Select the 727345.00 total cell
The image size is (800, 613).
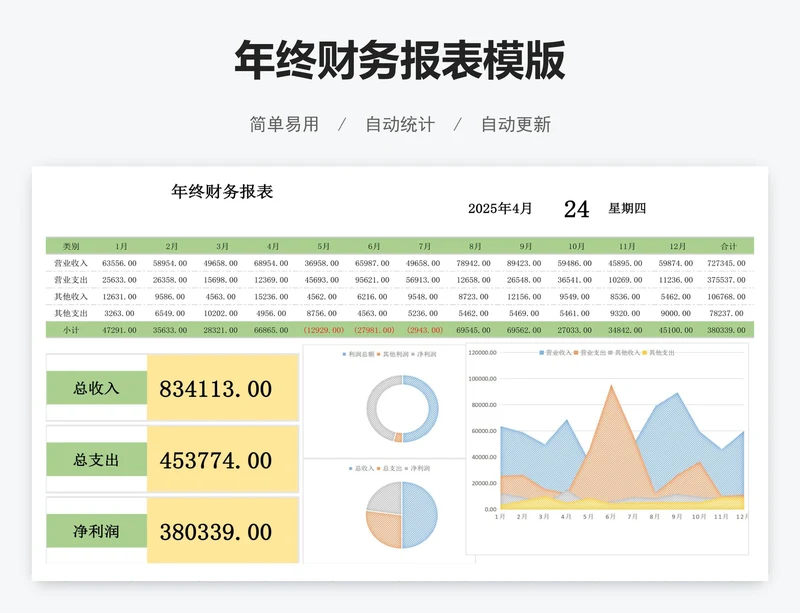727,263
